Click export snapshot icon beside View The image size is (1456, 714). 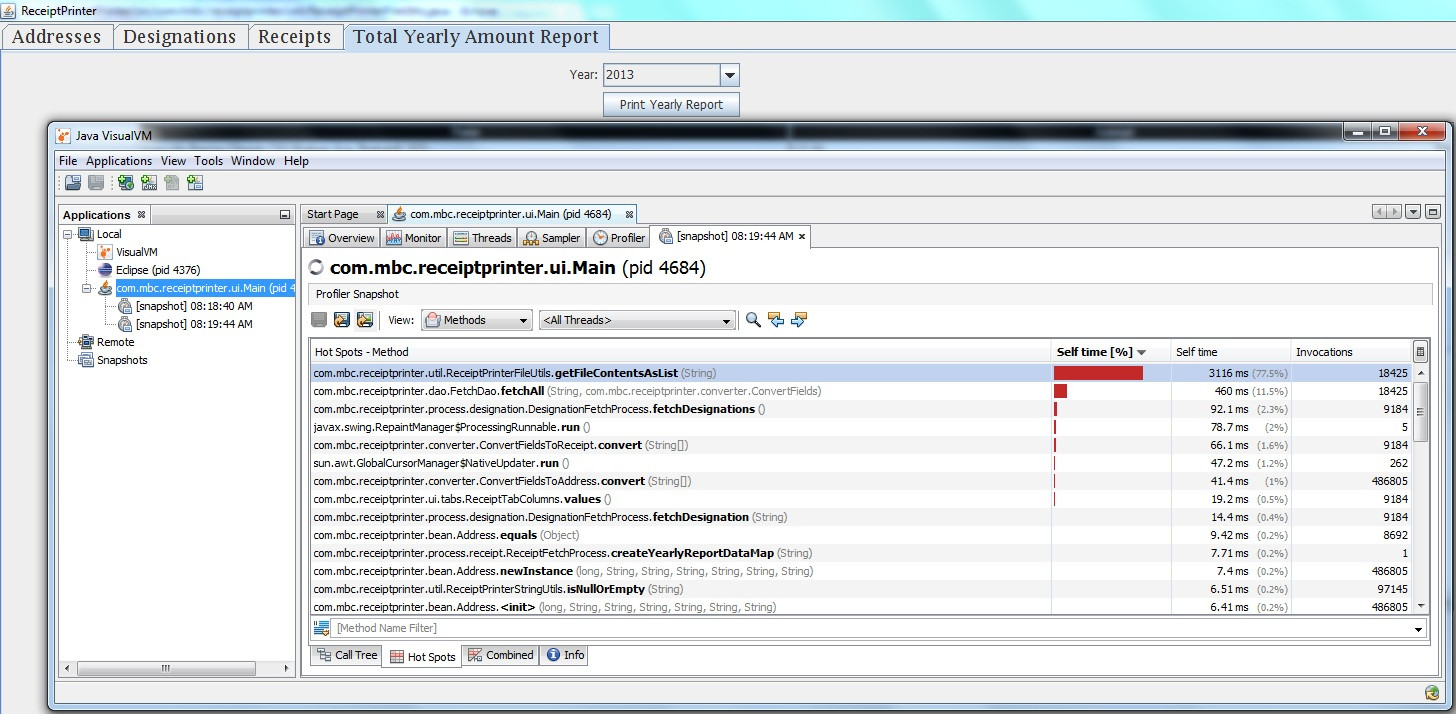[x=342, y=320]
